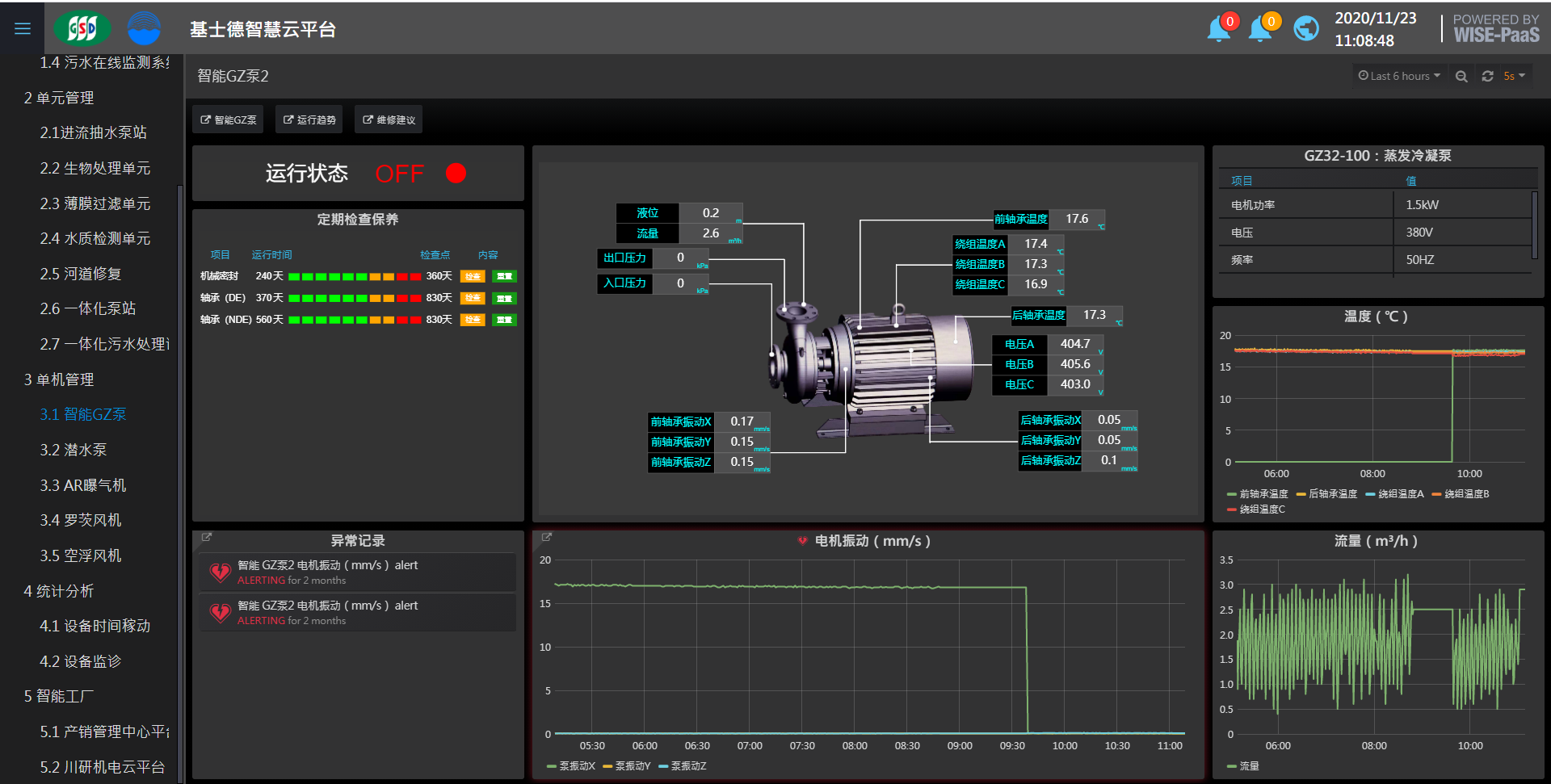1551x784 pixels.
Task: Click orange 检查 button in 机械密封 row
Action: click(473, 276)
